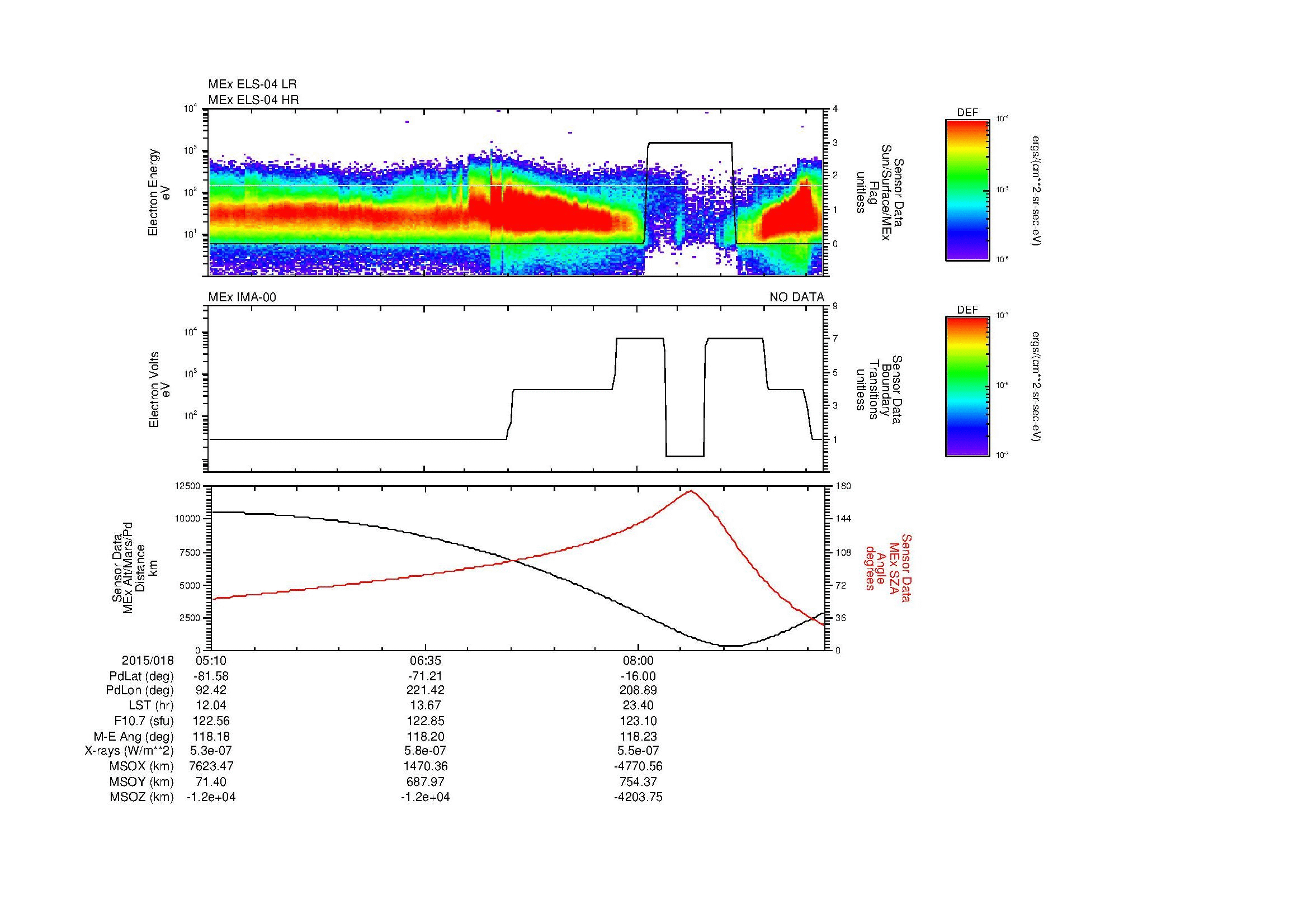Image resolution: width=1308 pixels, height=924 pixels.
Task: Click the PdLon value "208.89"
Action: (639, 690)
